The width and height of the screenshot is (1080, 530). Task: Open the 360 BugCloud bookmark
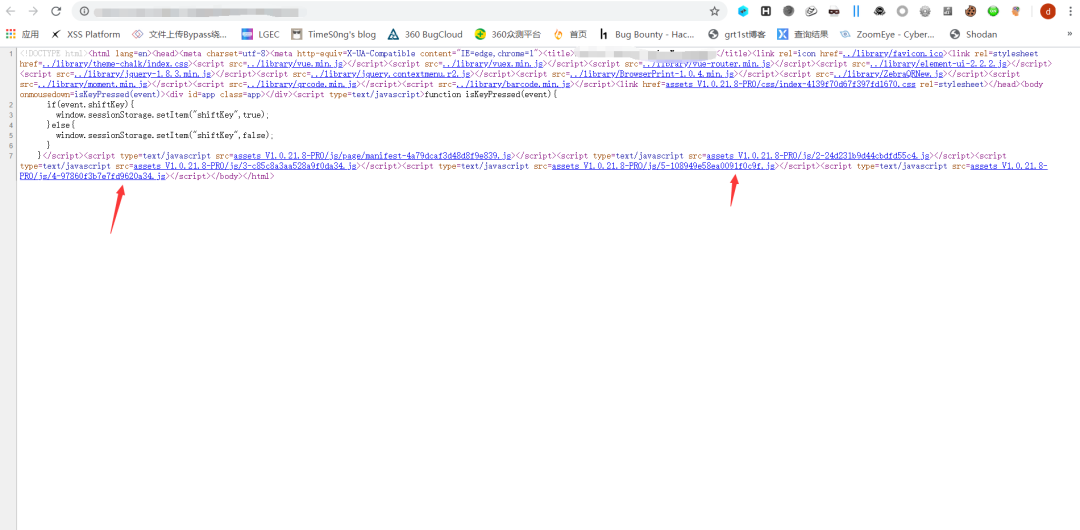425,34
